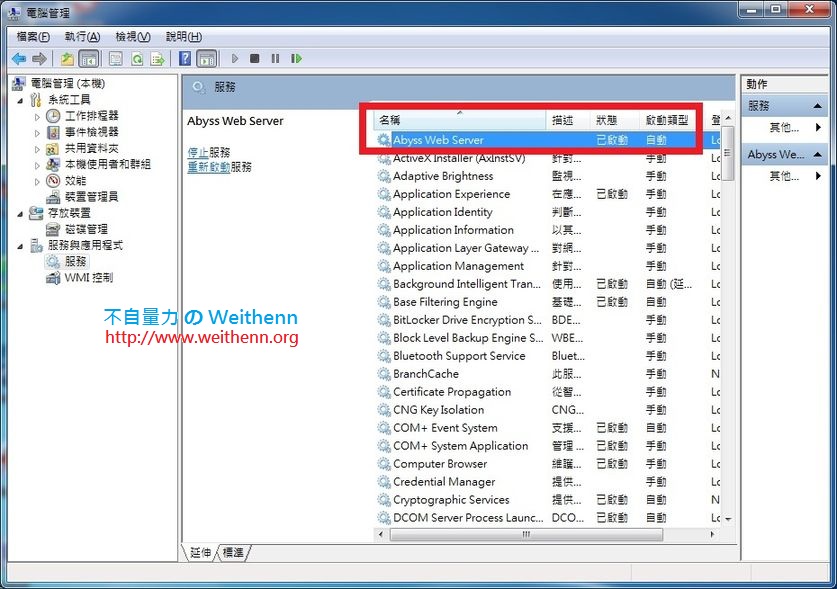Viewport: 837px width, 589px height.
Task: Collapse the 服務 section in the action pane
Action: 818,106
